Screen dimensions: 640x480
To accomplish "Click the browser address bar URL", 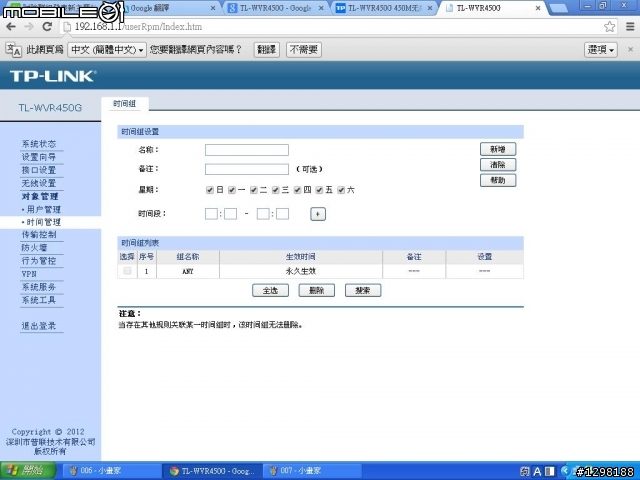I will click(x=138, y=27).
